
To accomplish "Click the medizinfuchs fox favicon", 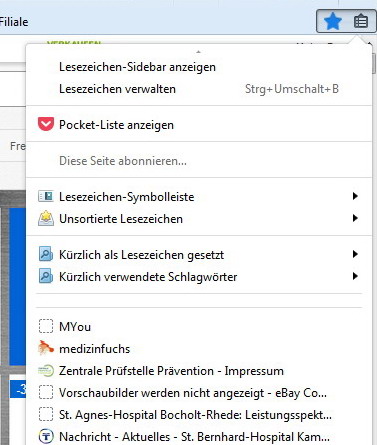I will coord(46,348).
